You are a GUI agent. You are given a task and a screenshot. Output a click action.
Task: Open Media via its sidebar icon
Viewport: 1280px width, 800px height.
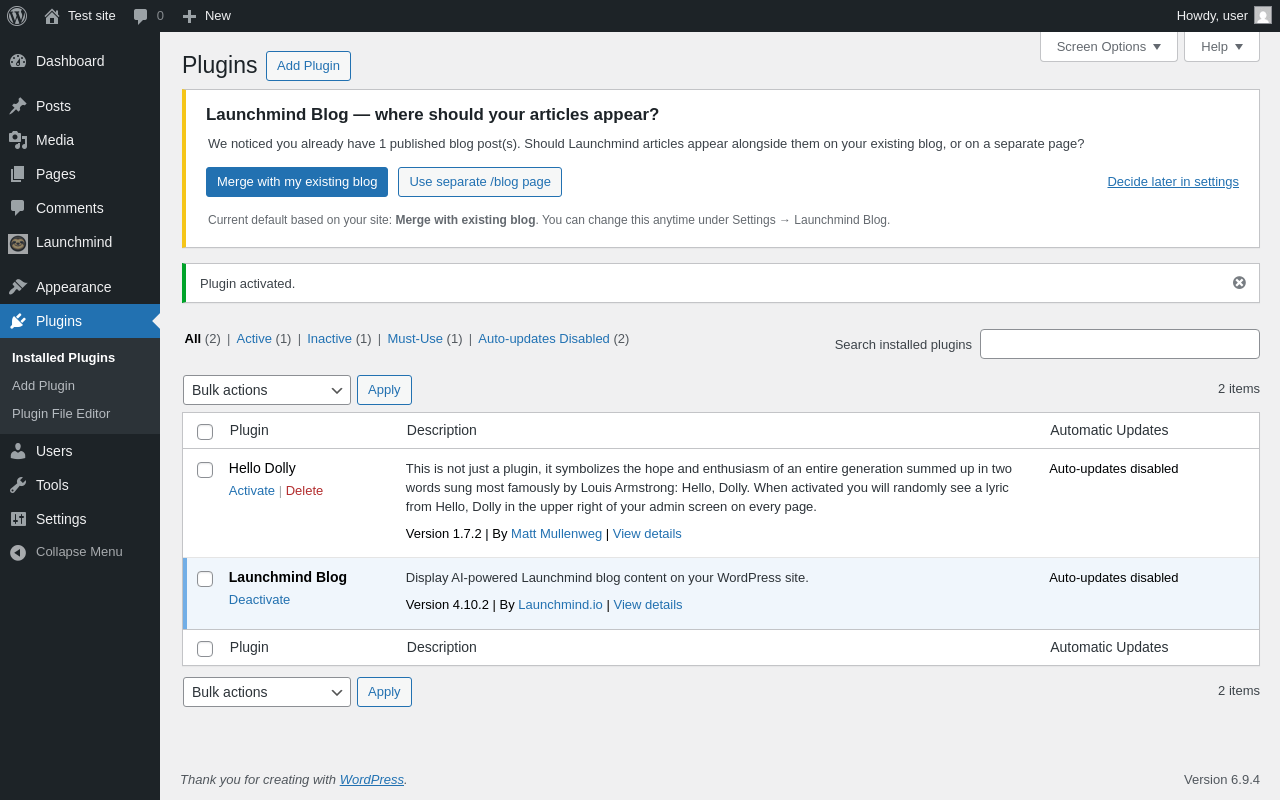click(x=18, y=140)
